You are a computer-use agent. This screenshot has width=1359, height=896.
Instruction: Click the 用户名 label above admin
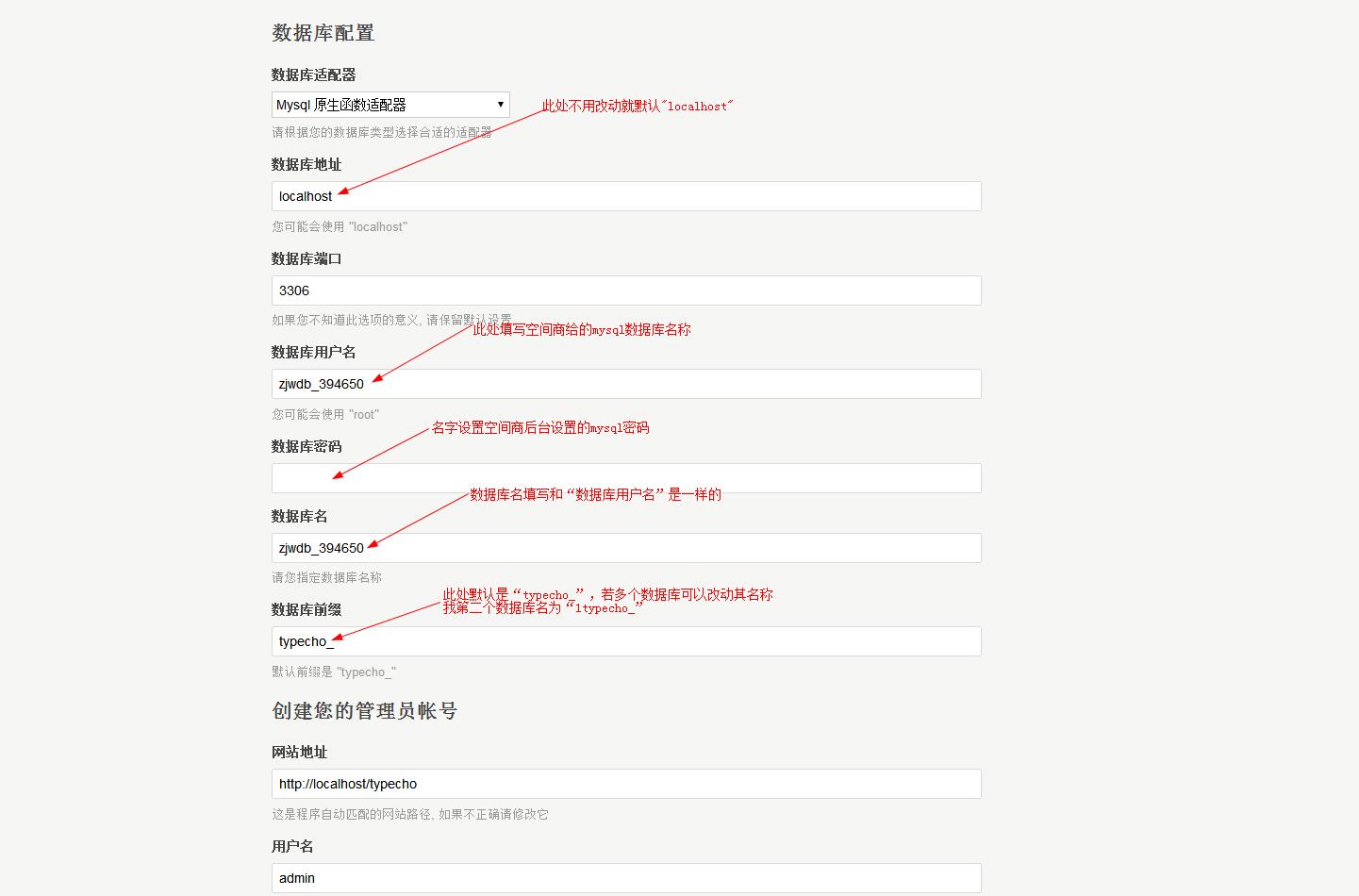292,846
